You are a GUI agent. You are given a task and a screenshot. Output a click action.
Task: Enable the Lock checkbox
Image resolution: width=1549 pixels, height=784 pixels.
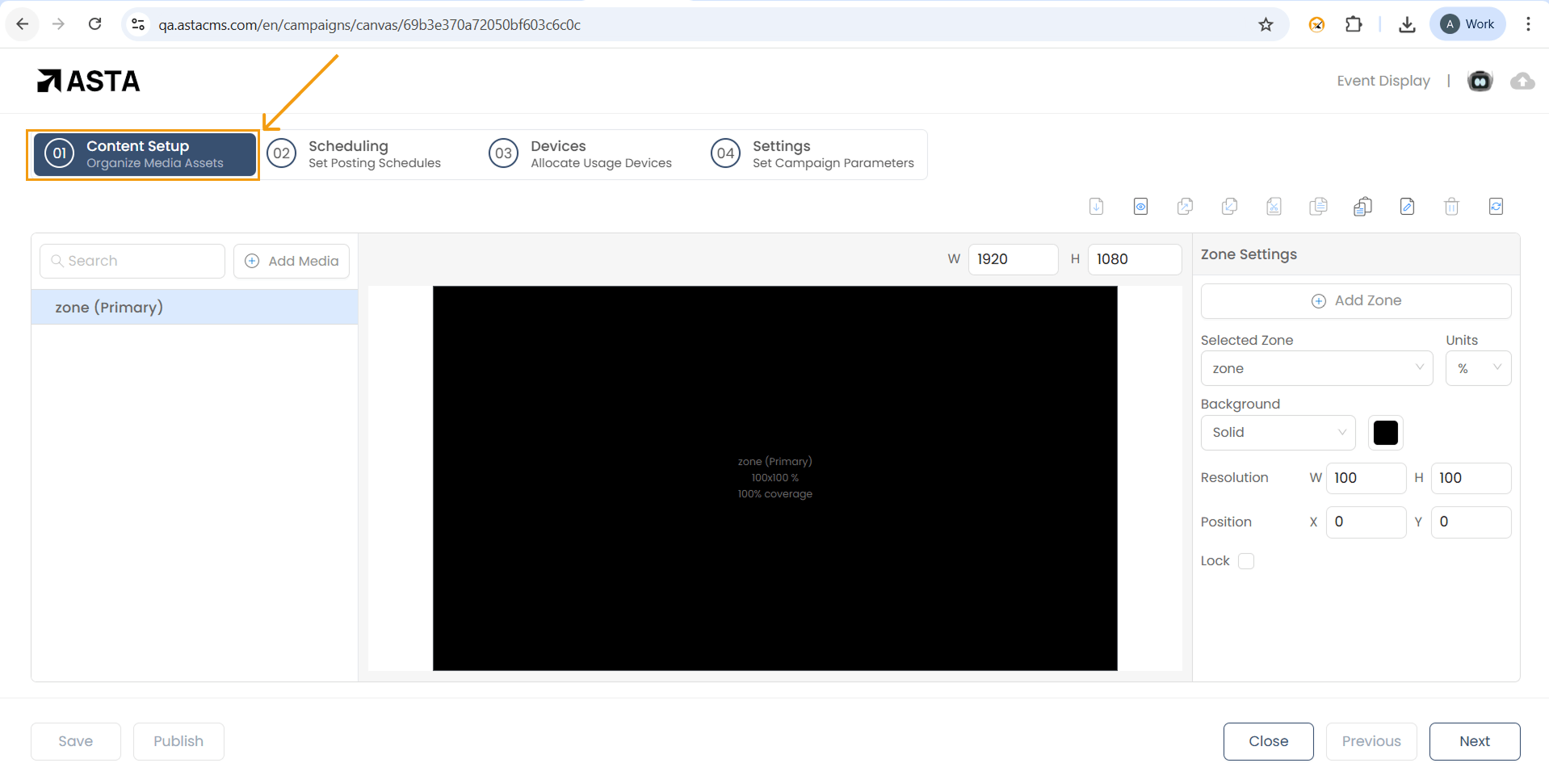pyautogui.click(x=1246, y=561)
